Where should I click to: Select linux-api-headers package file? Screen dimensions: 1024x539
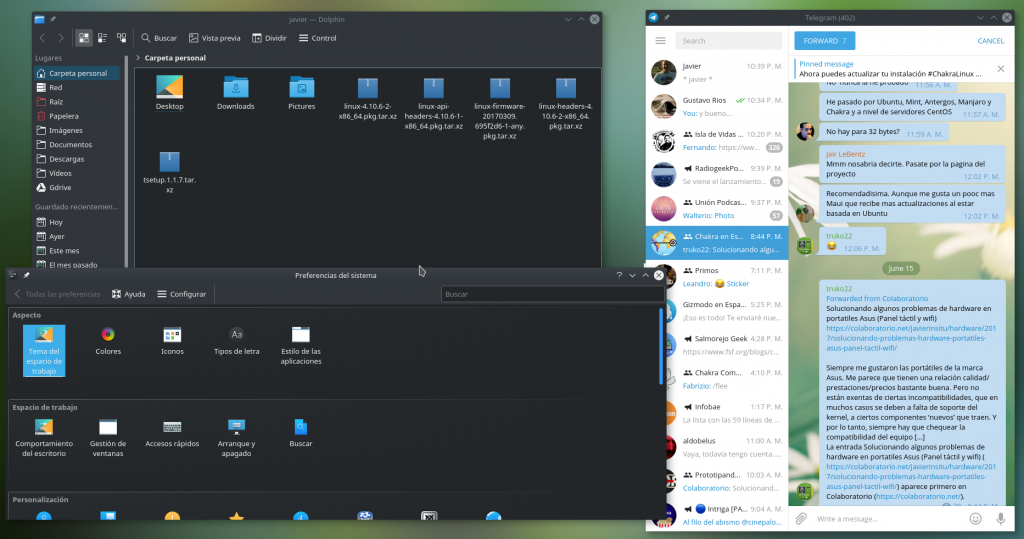coord(434,103)
